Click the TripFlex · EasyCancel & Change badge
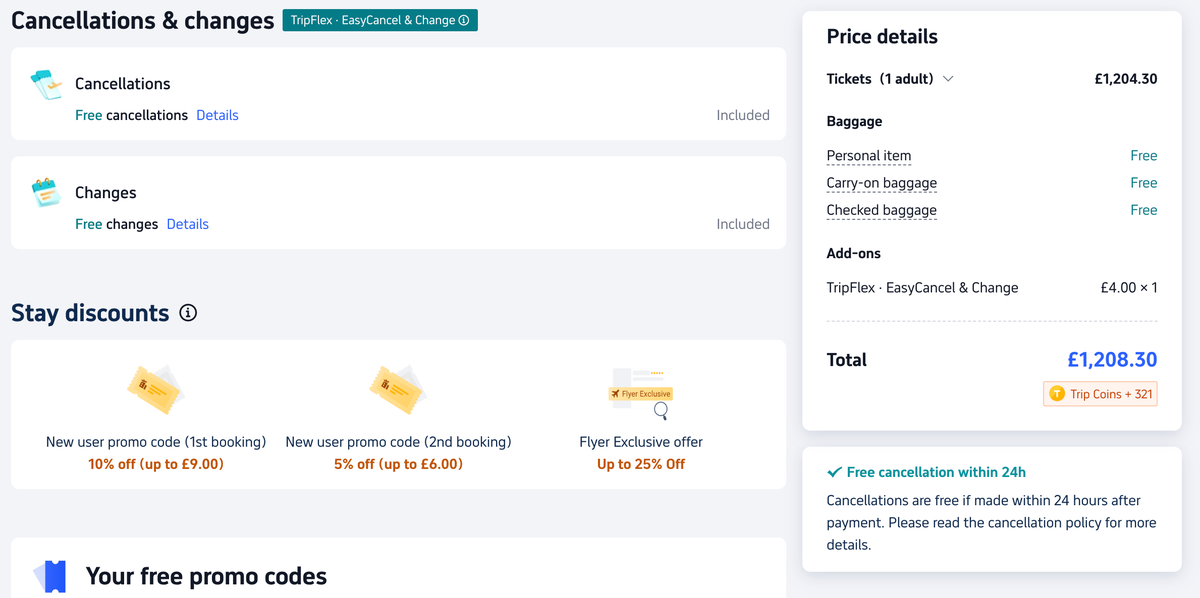The image size is (1200, 598). (x=380, y=19)
